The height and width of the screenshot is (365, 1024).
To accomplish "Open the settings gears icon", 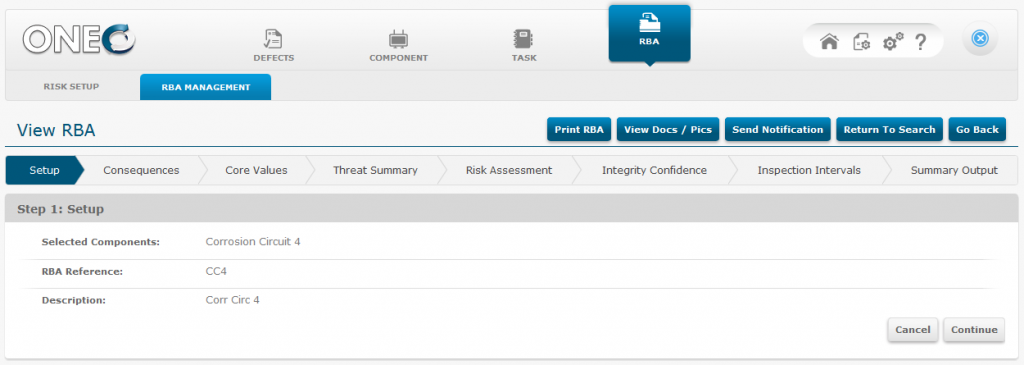I will click(892, 42).
